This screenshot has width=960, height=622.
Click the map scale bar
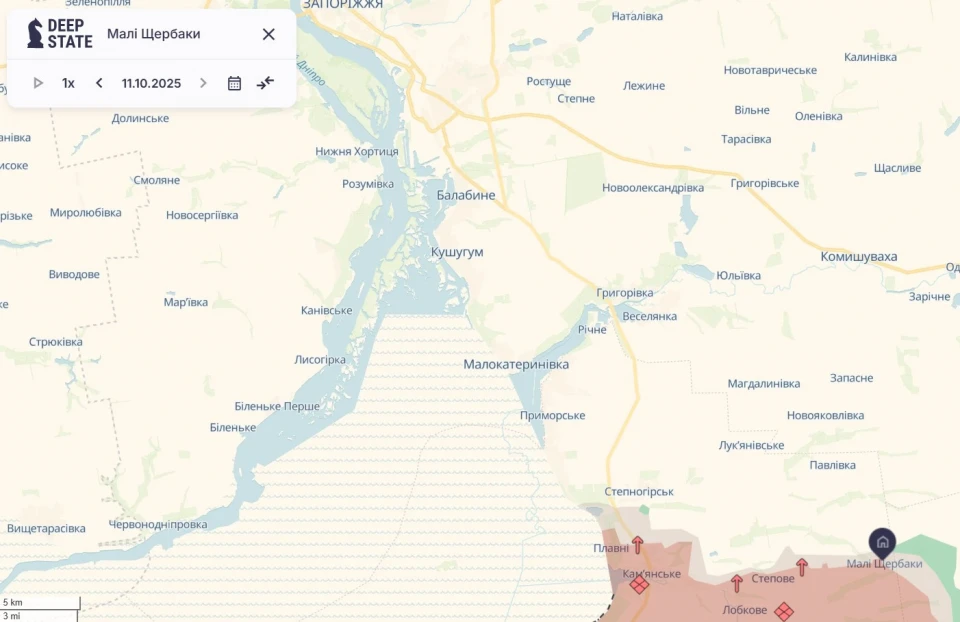pos(40,608)
